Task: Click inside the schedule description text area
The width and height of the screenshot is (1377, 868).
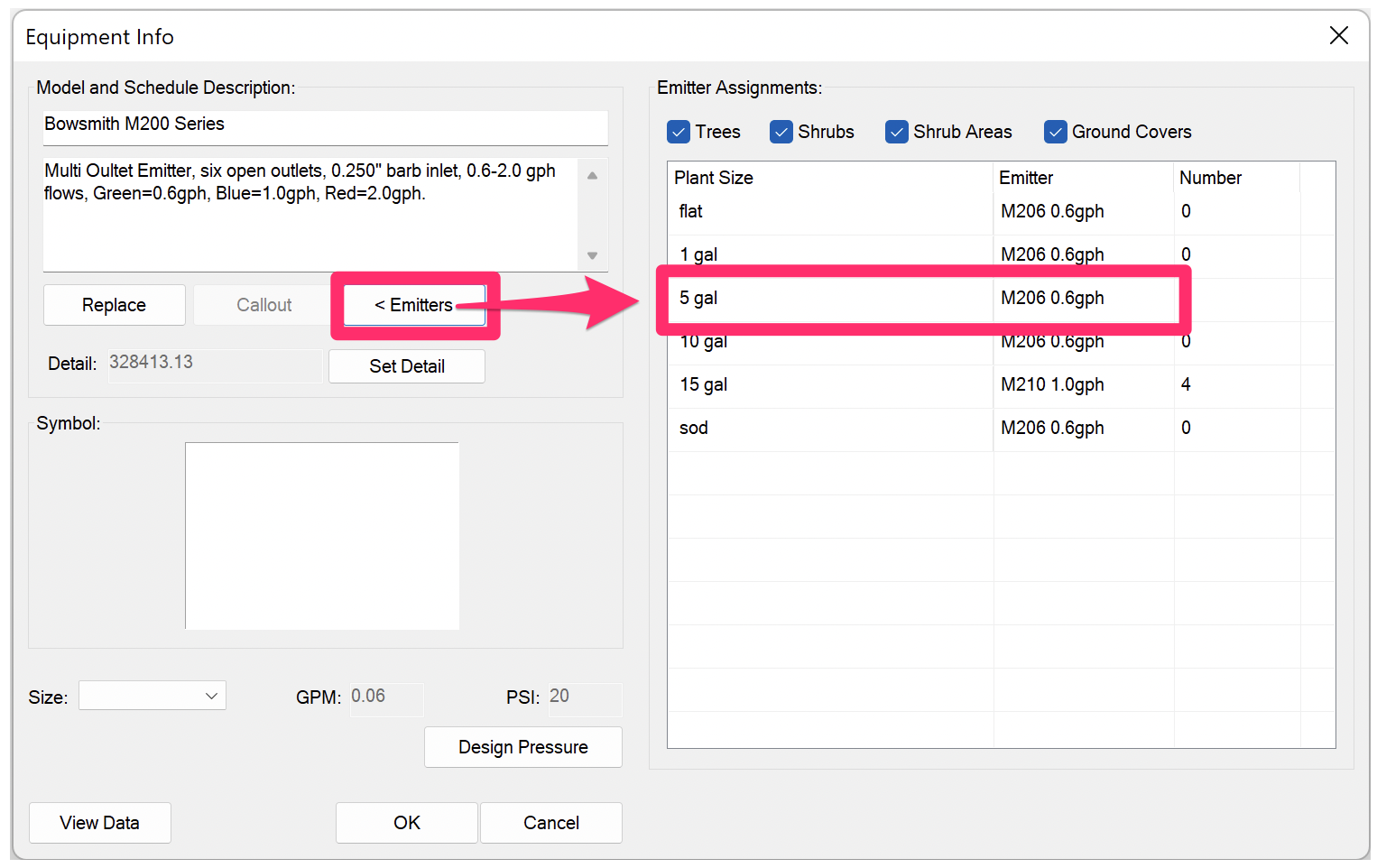Action: pos(310,215)
